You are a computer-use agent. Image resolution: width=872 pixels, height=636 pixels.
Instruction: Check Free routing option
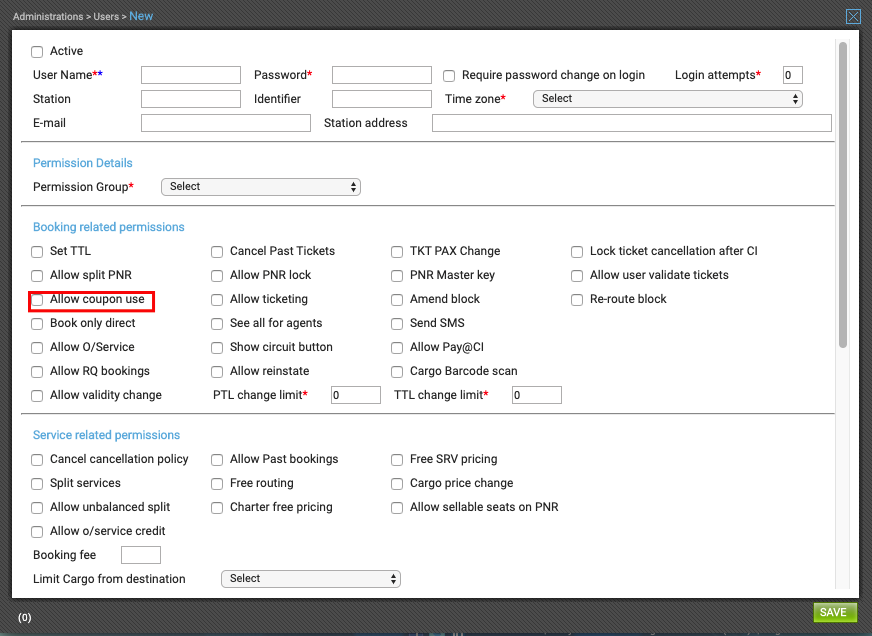coord(217,484)
